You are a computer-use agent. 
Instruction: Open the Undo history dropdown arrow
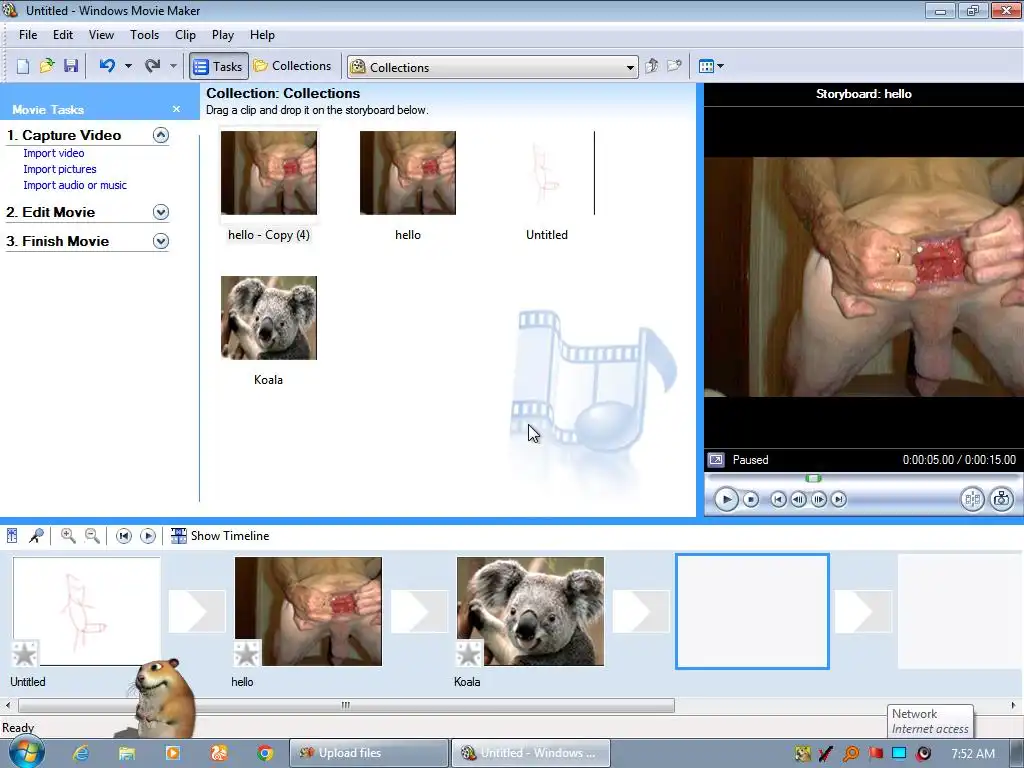tap(128, 66)
